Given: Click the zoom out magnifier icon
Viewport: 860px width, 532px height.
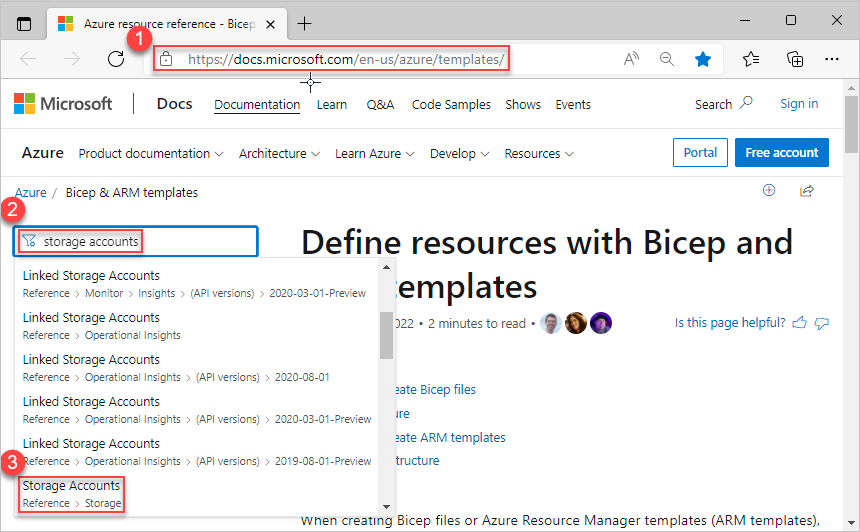Looking at the screenshot, I should [x=667, y=59].
